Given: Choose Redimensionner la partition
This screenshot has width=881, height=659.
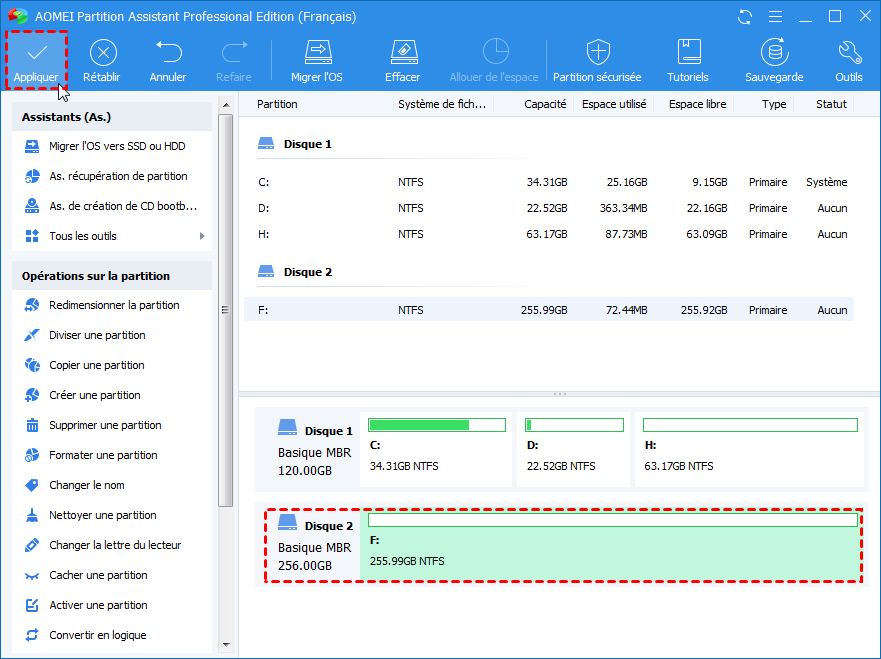Looking at the screenshot, I should click(x=114, y=305).
